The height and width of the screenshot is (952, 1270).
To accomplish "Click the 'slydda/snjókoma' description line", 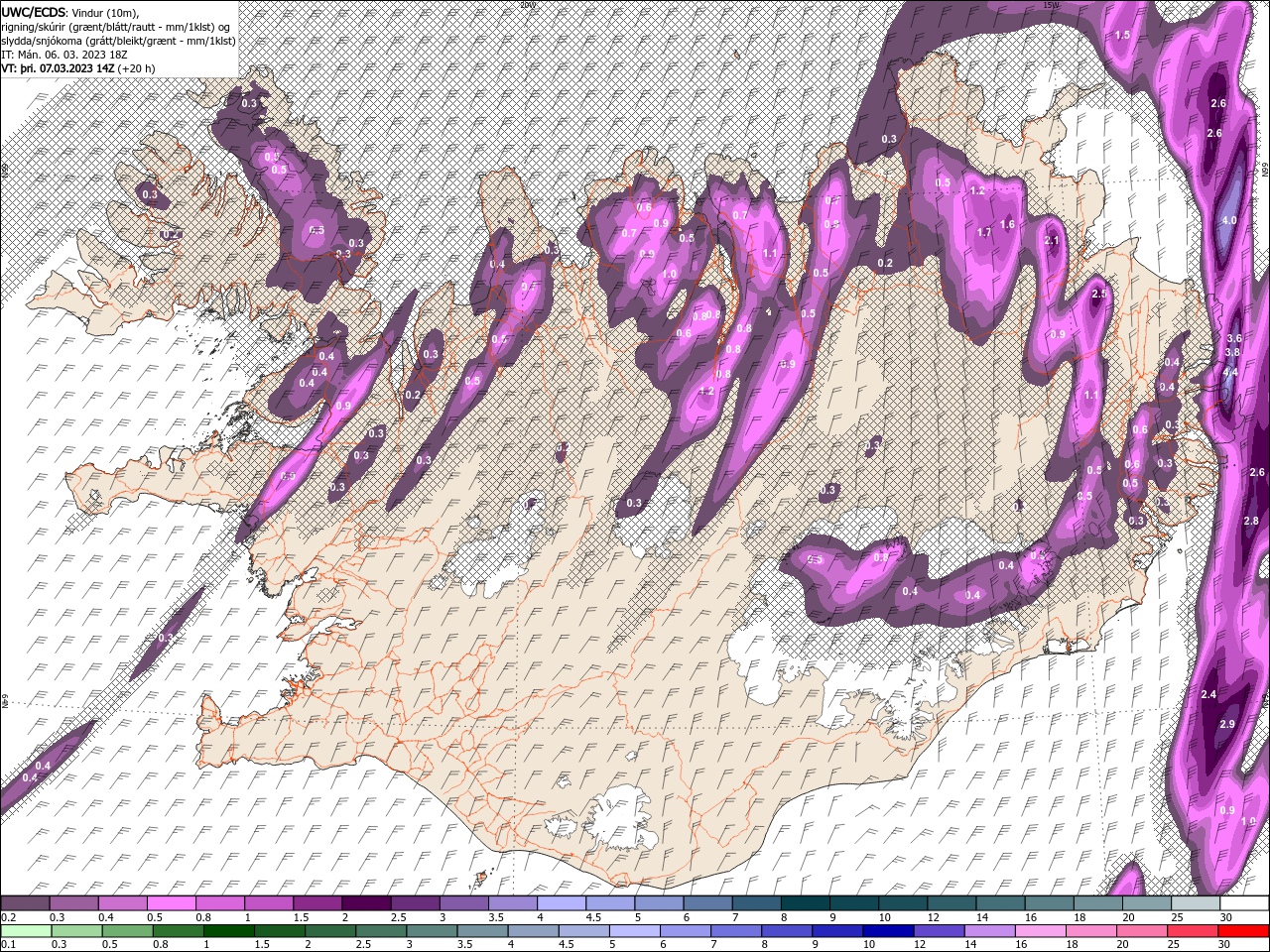I will point(118,41).
